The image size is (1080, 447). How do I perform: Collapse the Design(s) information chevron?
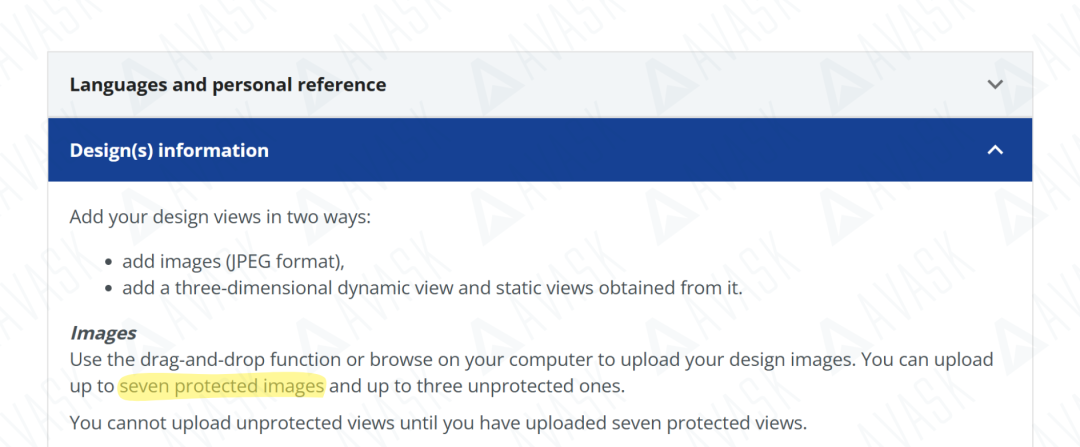tap(994, 150)
